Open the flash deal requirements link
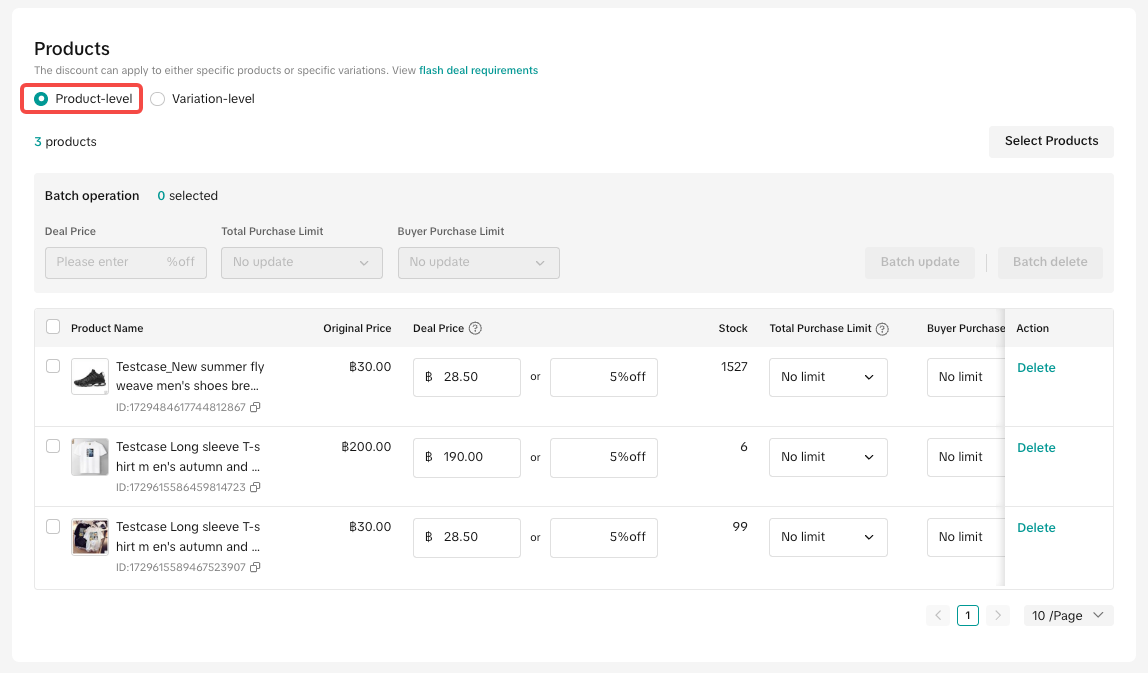 [478, 71]
